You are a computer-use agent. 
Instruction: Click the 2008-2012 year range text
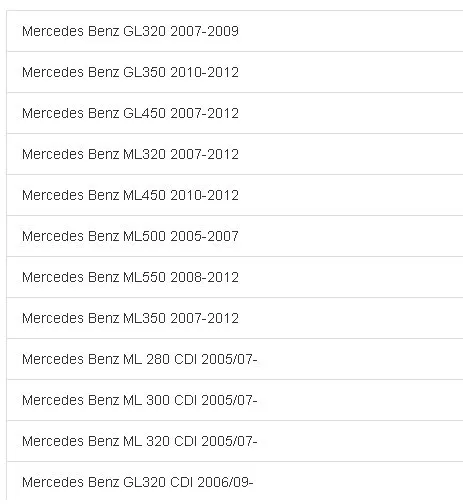pyautogui.click(x=204, y=277)
